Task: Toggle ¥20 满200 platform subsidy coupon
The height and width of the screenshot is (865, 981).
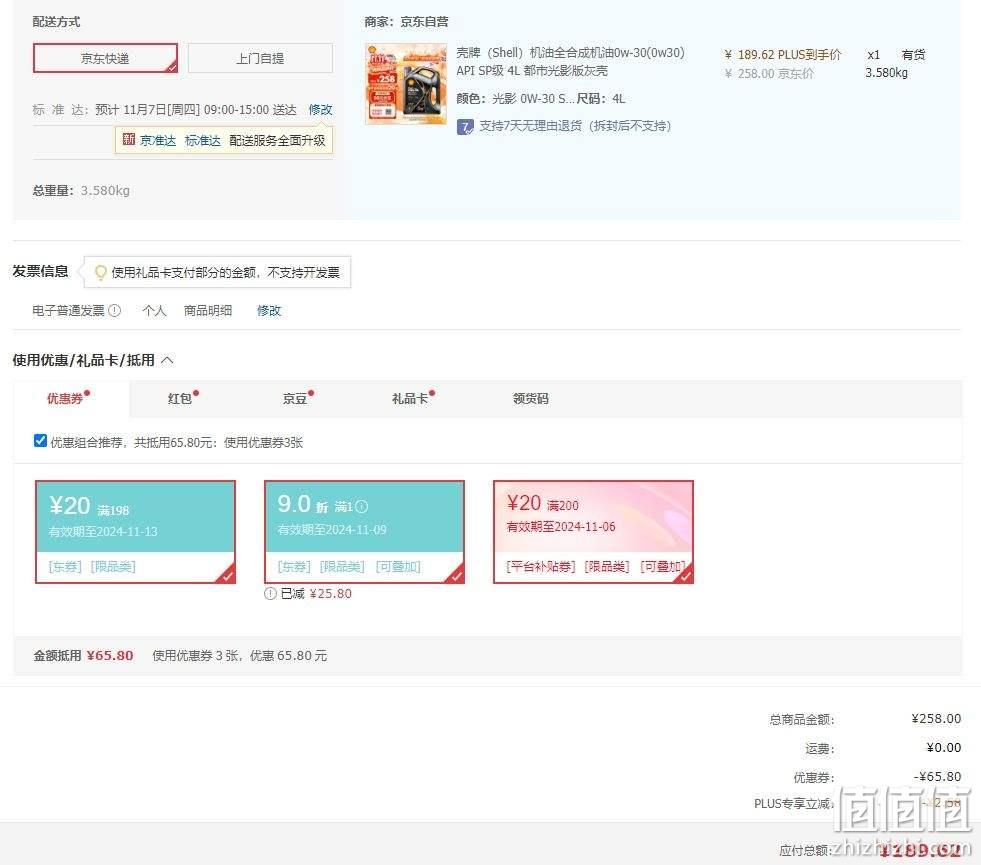Action: (x=593, y=532)
